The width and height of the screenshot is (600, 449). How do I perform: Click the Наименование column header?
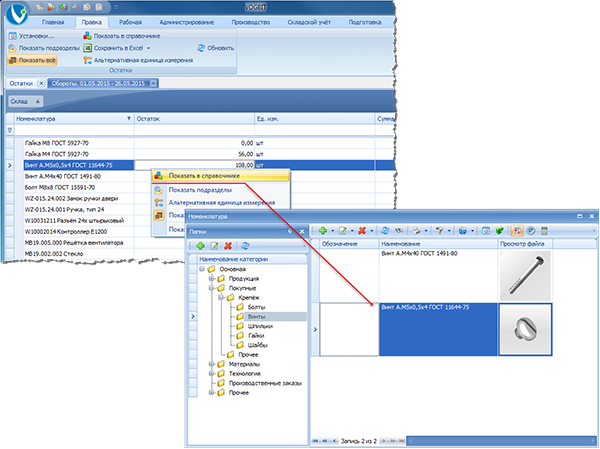click(x=439, y=243)
